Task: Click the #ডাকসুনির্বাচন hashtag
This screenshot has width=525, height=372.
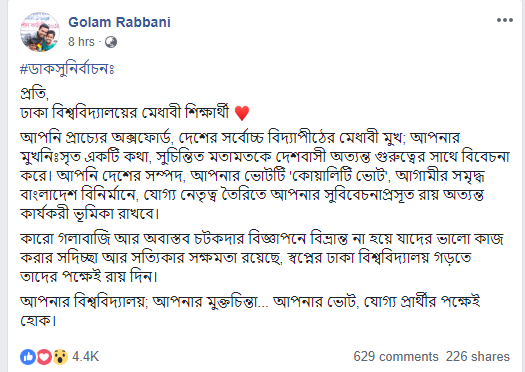Action: click(67, 69)
